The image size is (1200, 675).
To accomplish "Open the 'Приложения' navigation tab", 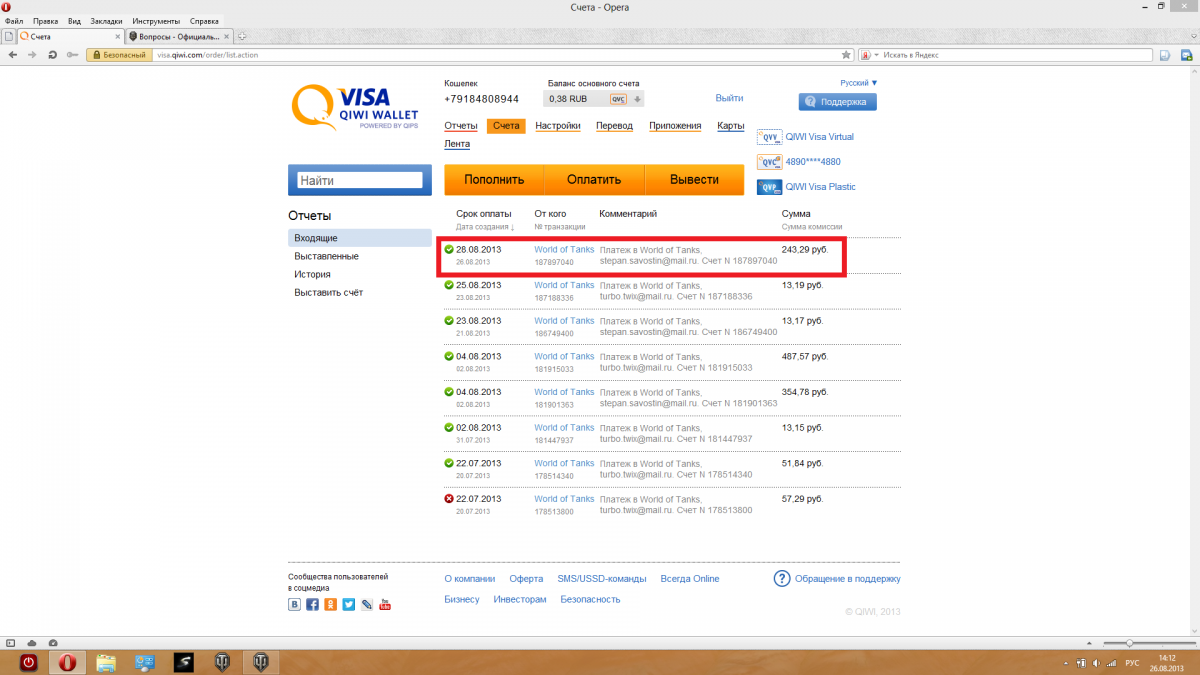I will pyautogui.click(x=675, y=126).
